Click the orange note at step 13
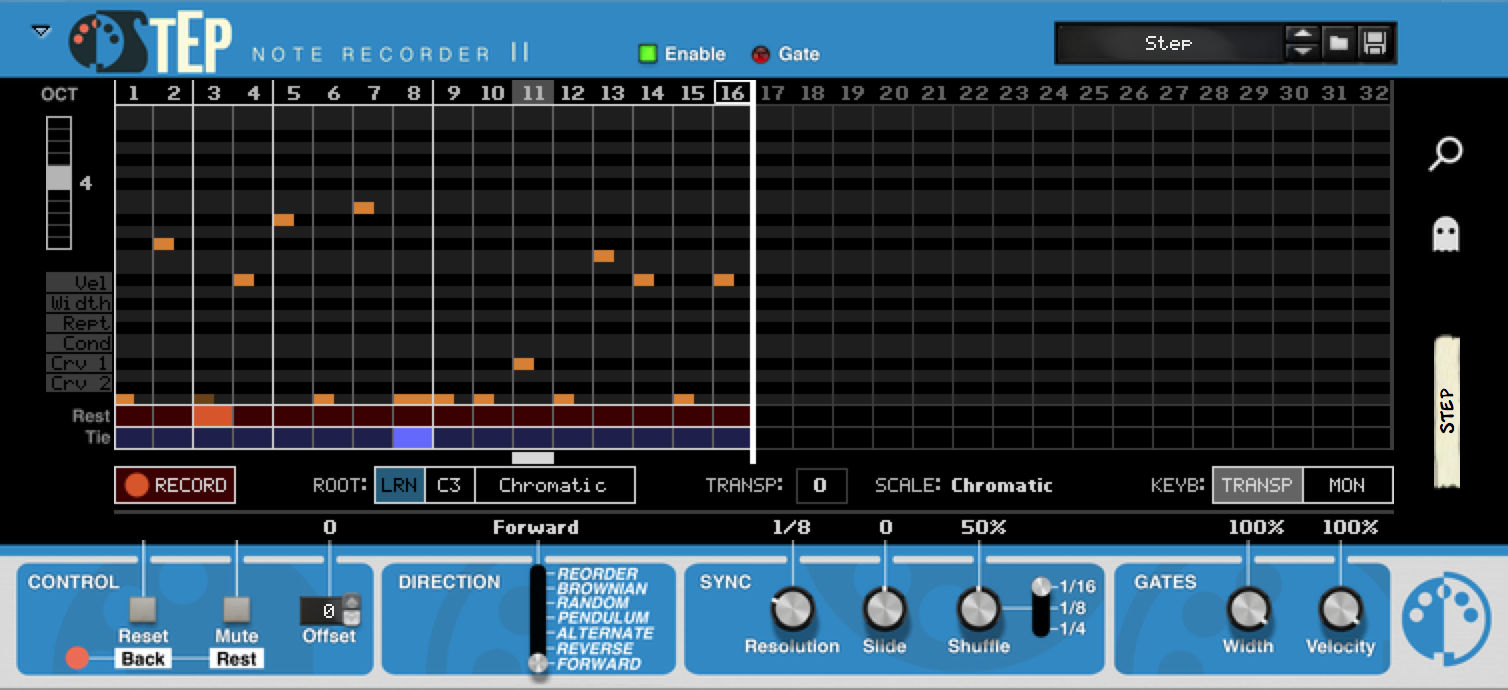1508x690 pixels. 603,256
